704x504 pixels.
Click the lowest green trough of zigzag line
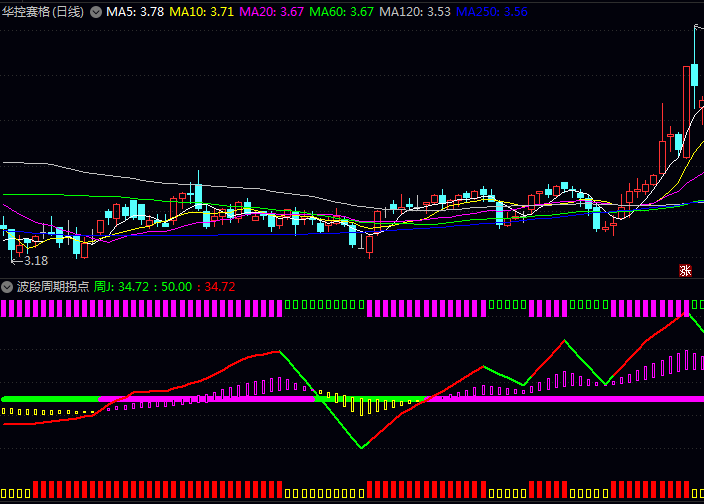click(361, 447)
